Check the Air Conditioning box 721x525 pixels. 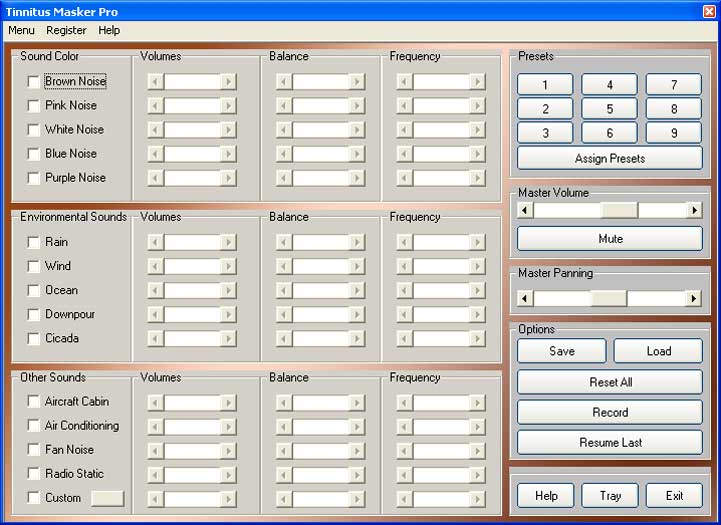[34, 426]
